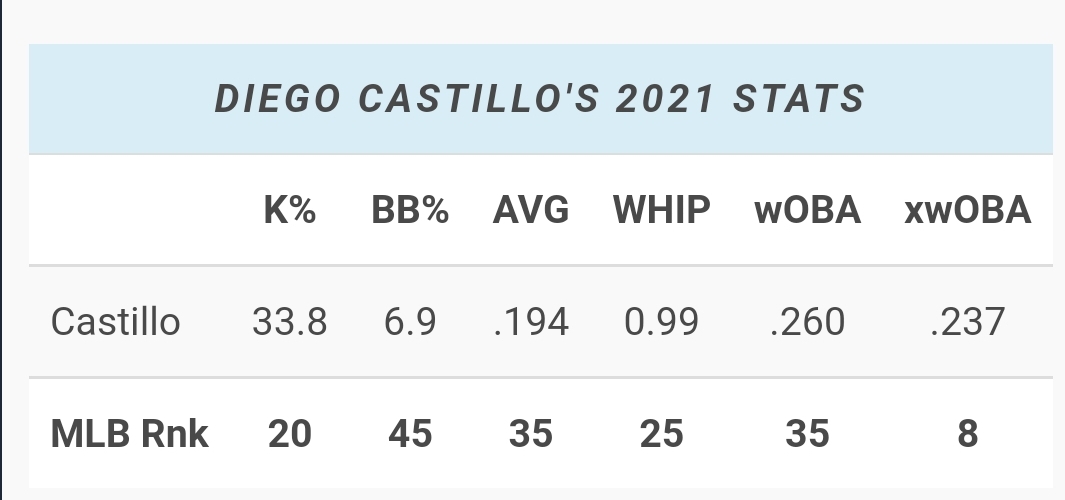This screenshot has width=1065, height=500.
Task: Select the K% column header
Action: point(290,210)
